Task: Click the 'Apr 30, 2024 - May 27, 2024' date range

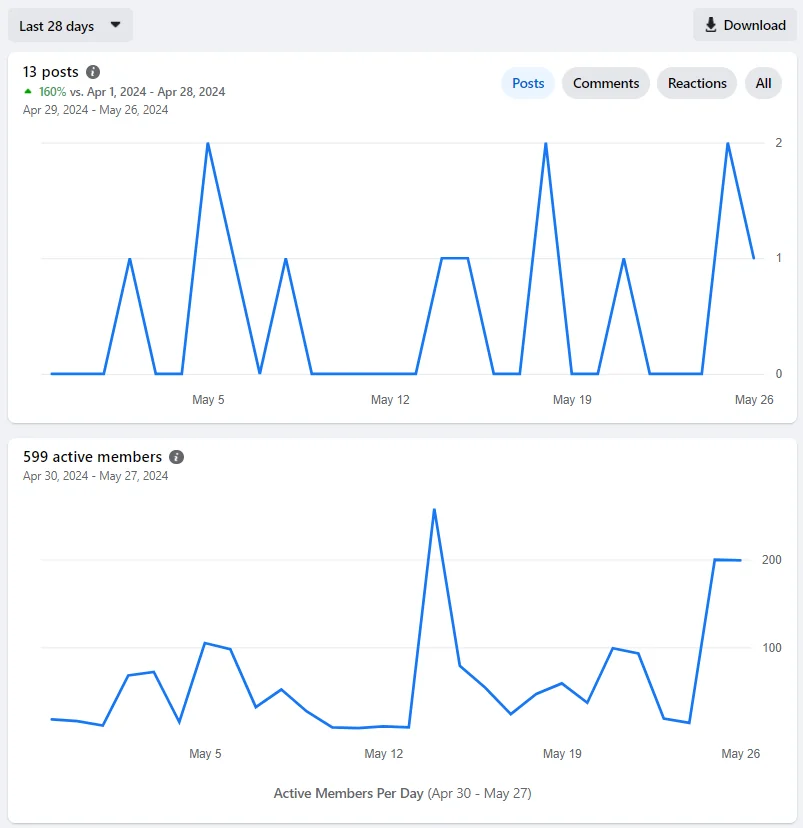Action: tap(96, 476)
